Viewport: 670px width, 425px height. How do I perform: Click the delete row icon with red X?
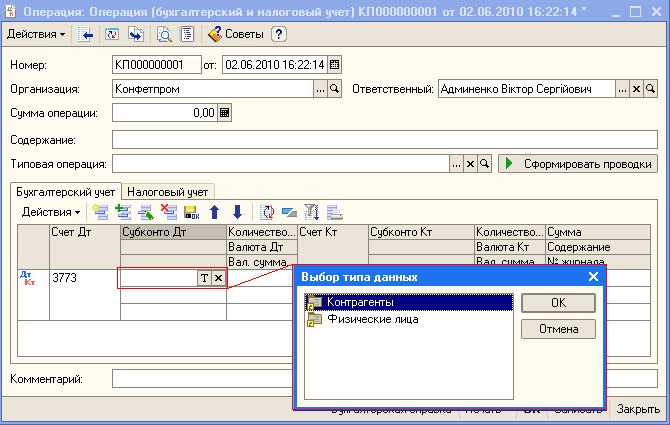pos(168,212)
